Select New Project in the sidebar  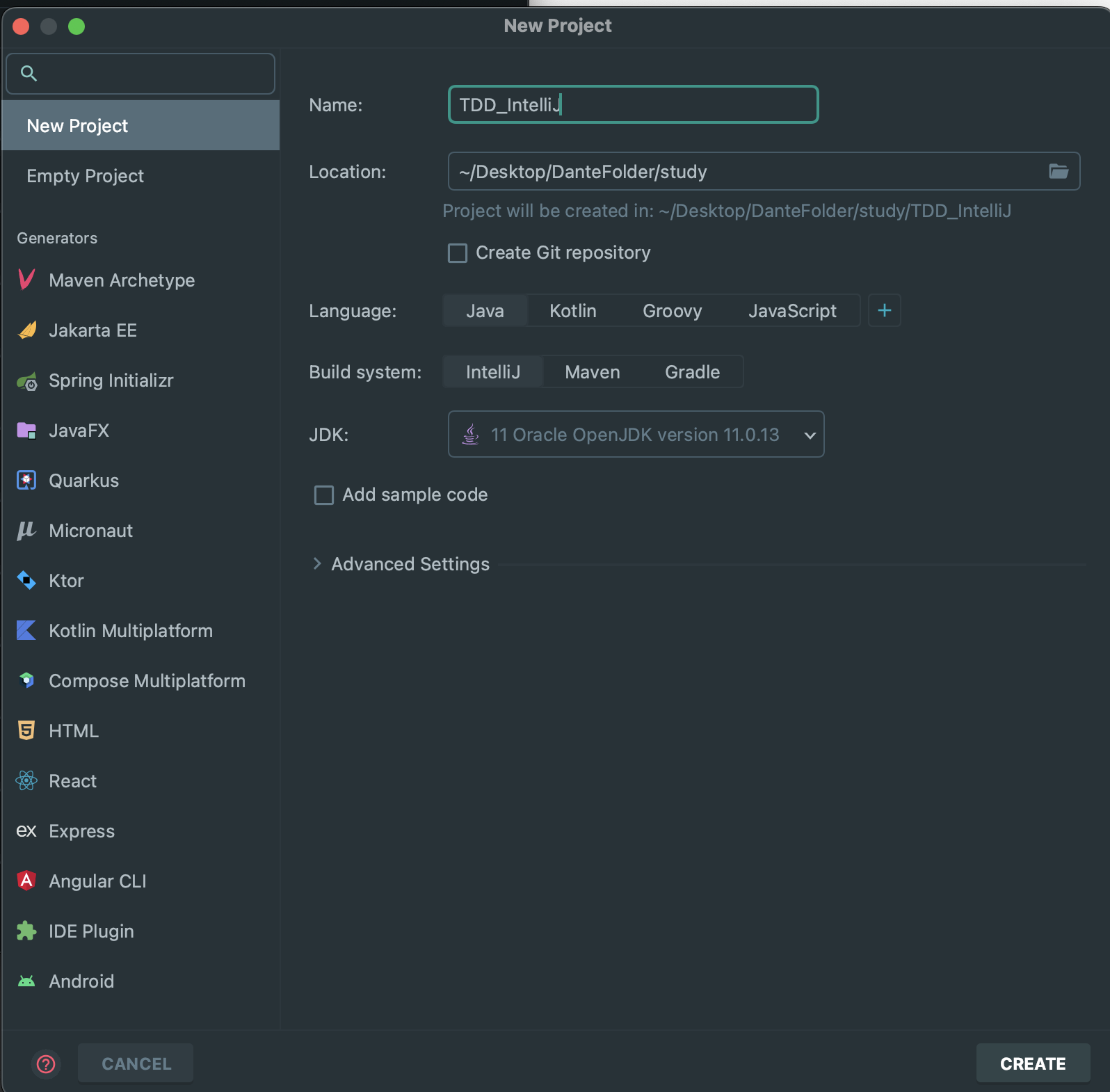[140, 125]
